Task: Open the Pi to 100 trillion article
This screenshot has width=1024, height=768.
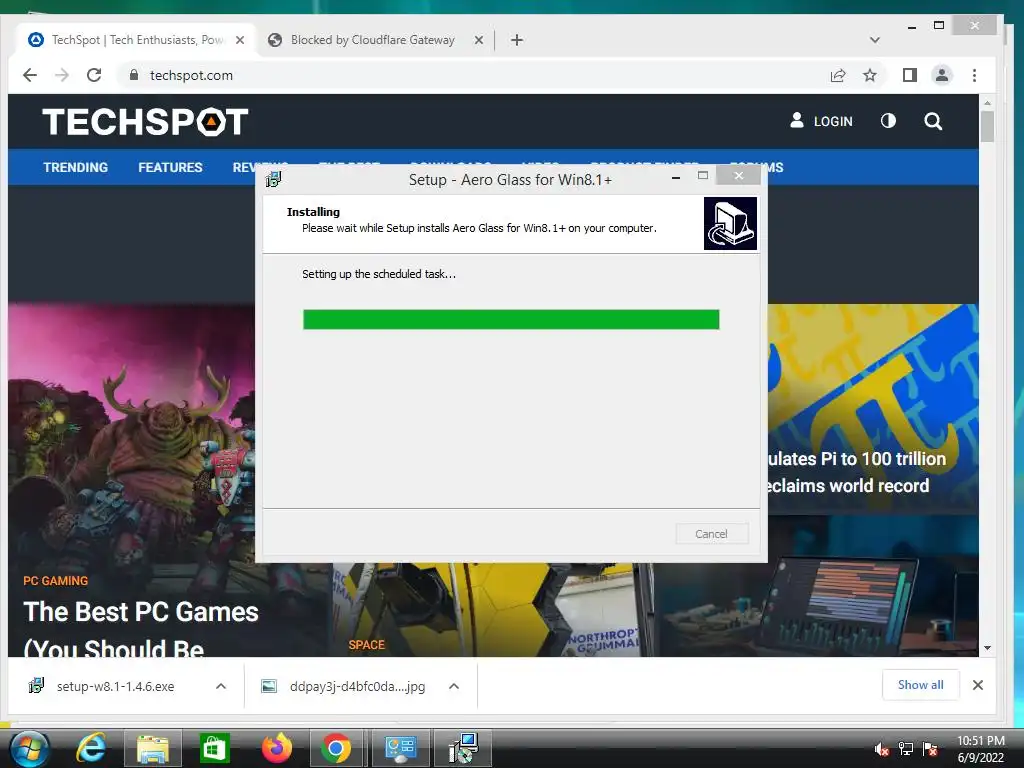Action: [856, 472]
